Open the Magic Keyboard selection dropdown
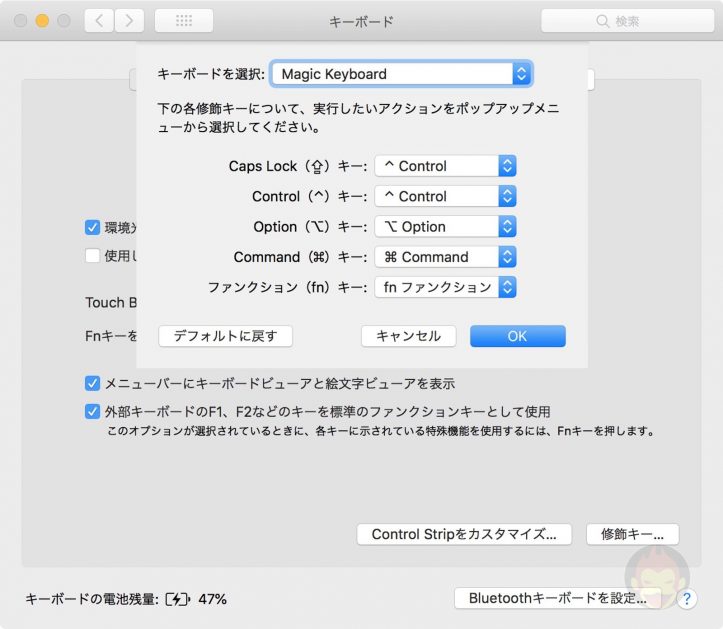This screenshot has width=723, height=629. (x=402, y=74)
